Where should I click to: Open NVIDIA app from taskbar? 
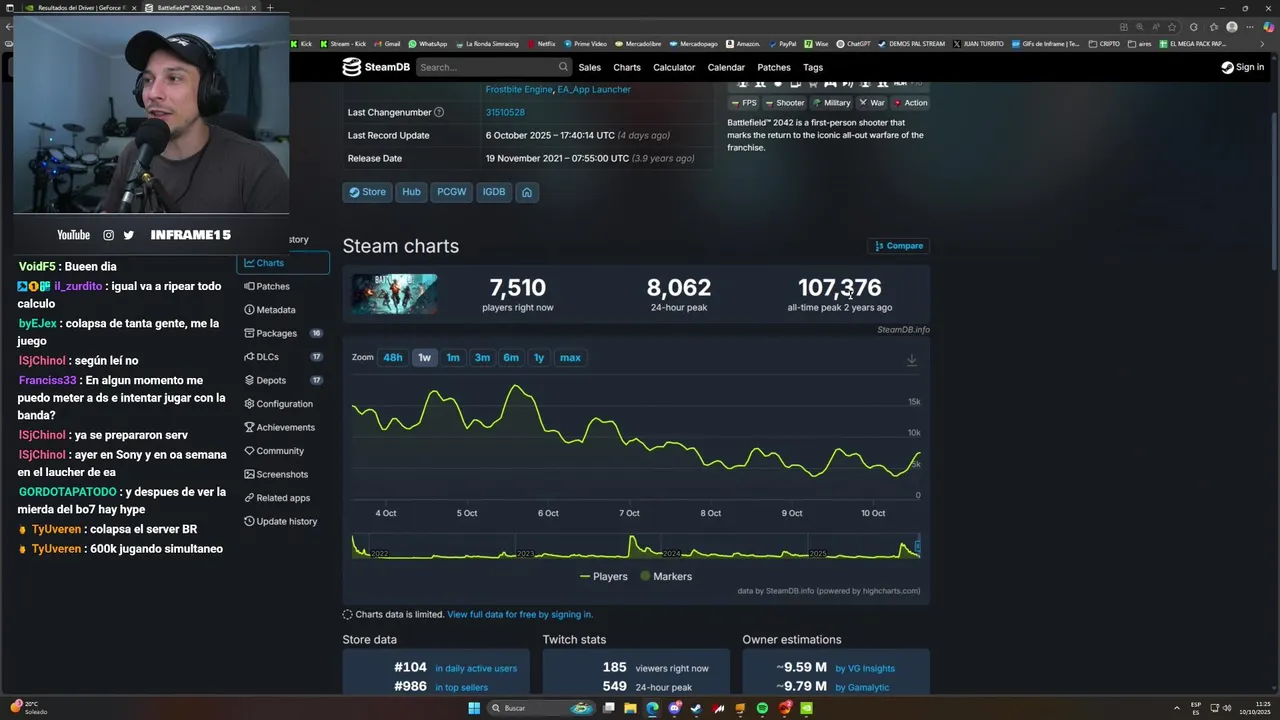pyautogui.click(x=806, y=708)
